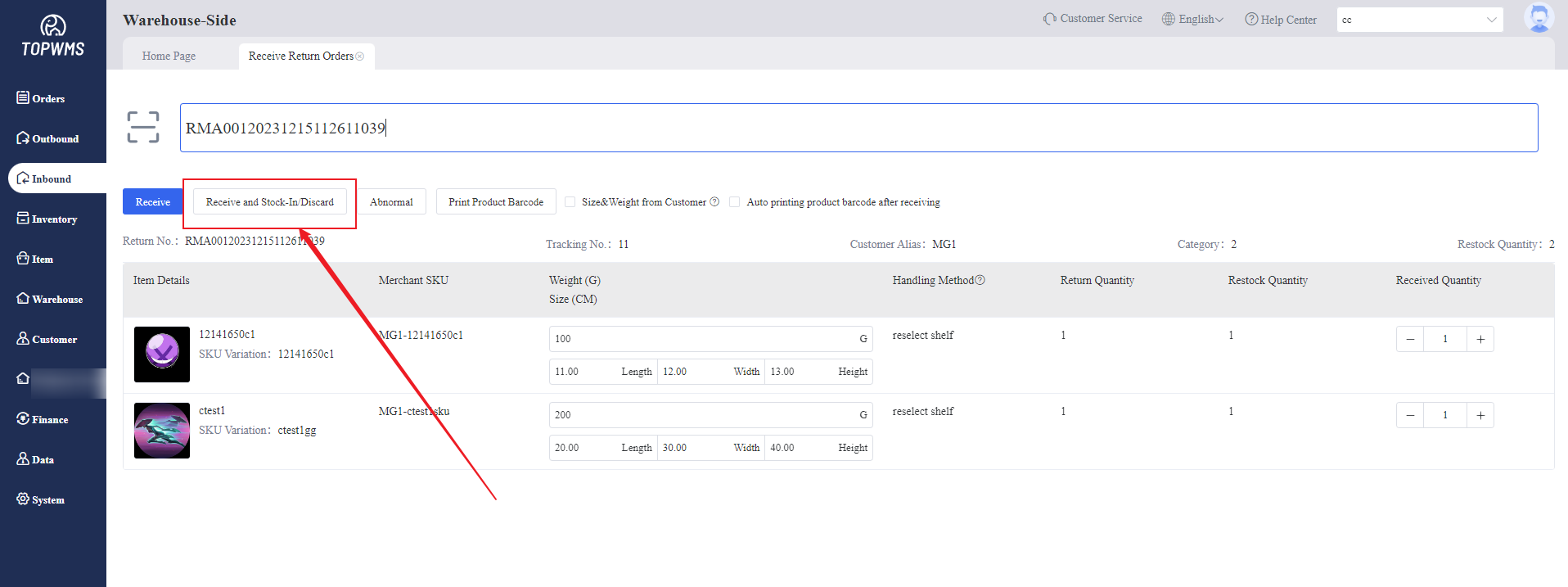Switch to the Home Page tab
This screenshot has height=587, width=1568.
click(x=169, y=56)
